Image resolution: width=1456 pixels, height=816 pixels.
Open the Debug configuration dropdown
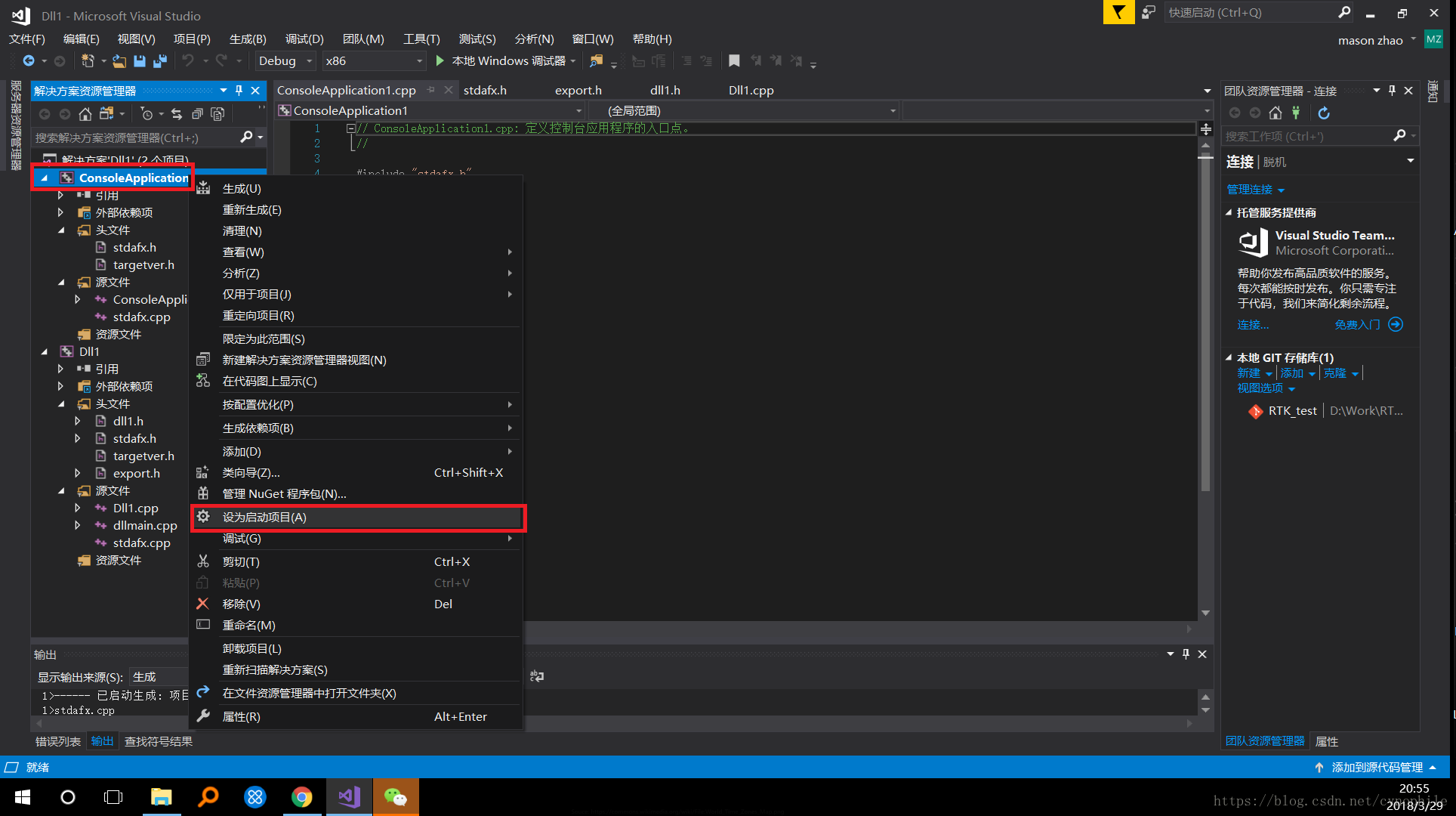tap(285, 61)
